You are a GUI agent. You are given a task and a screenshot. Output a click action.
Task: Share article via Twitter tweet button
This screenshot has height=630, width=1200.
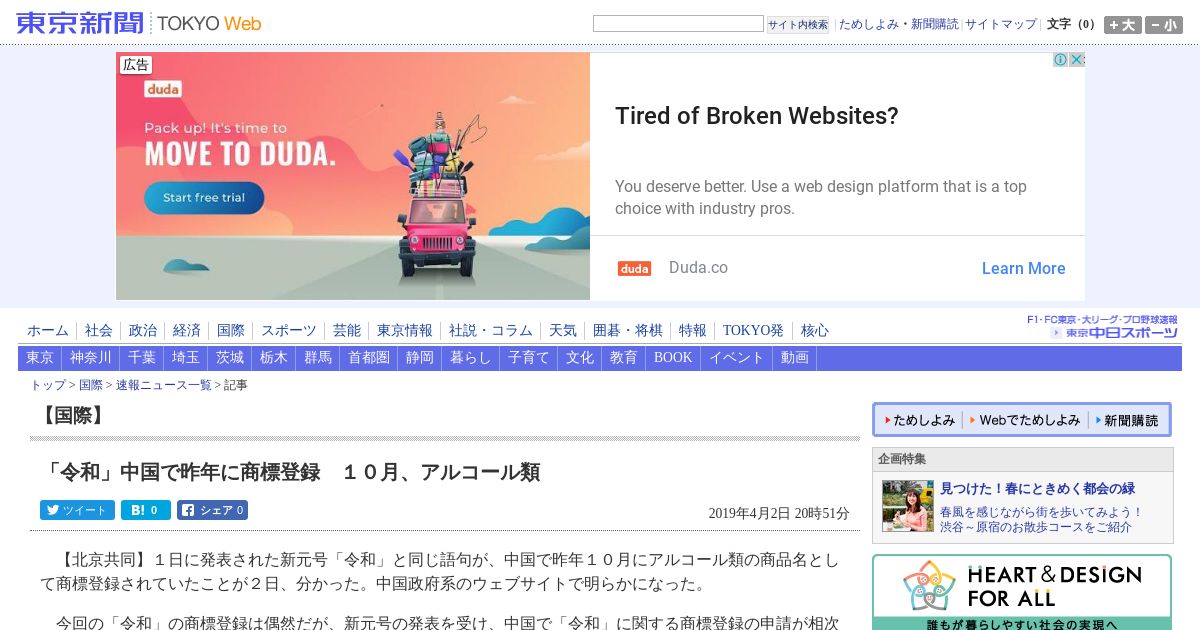(x=77, y=510)
